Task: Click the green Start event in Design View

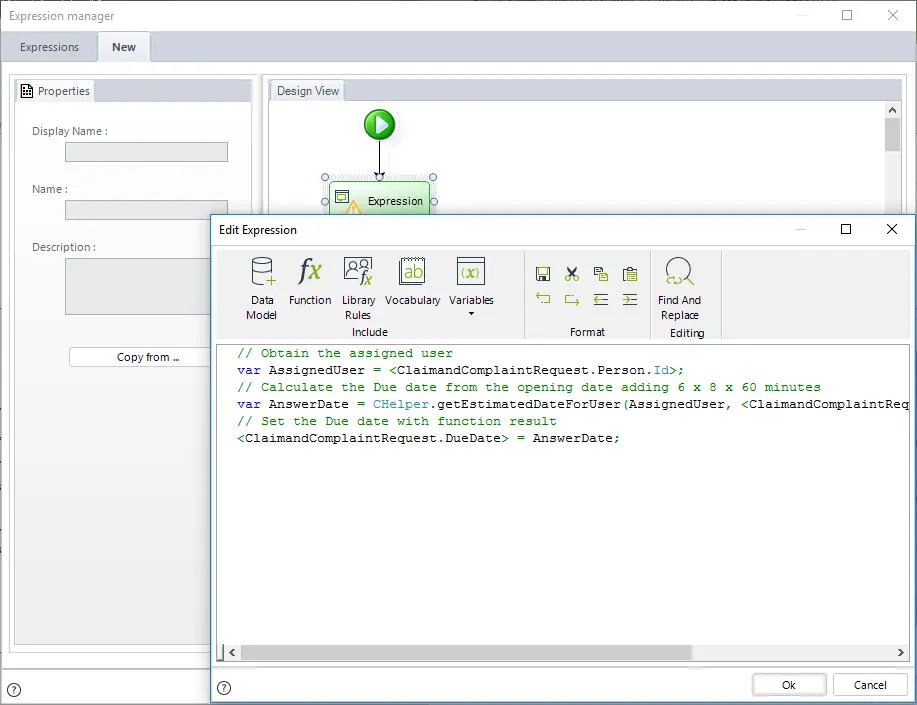Action: tap(380, 125)
